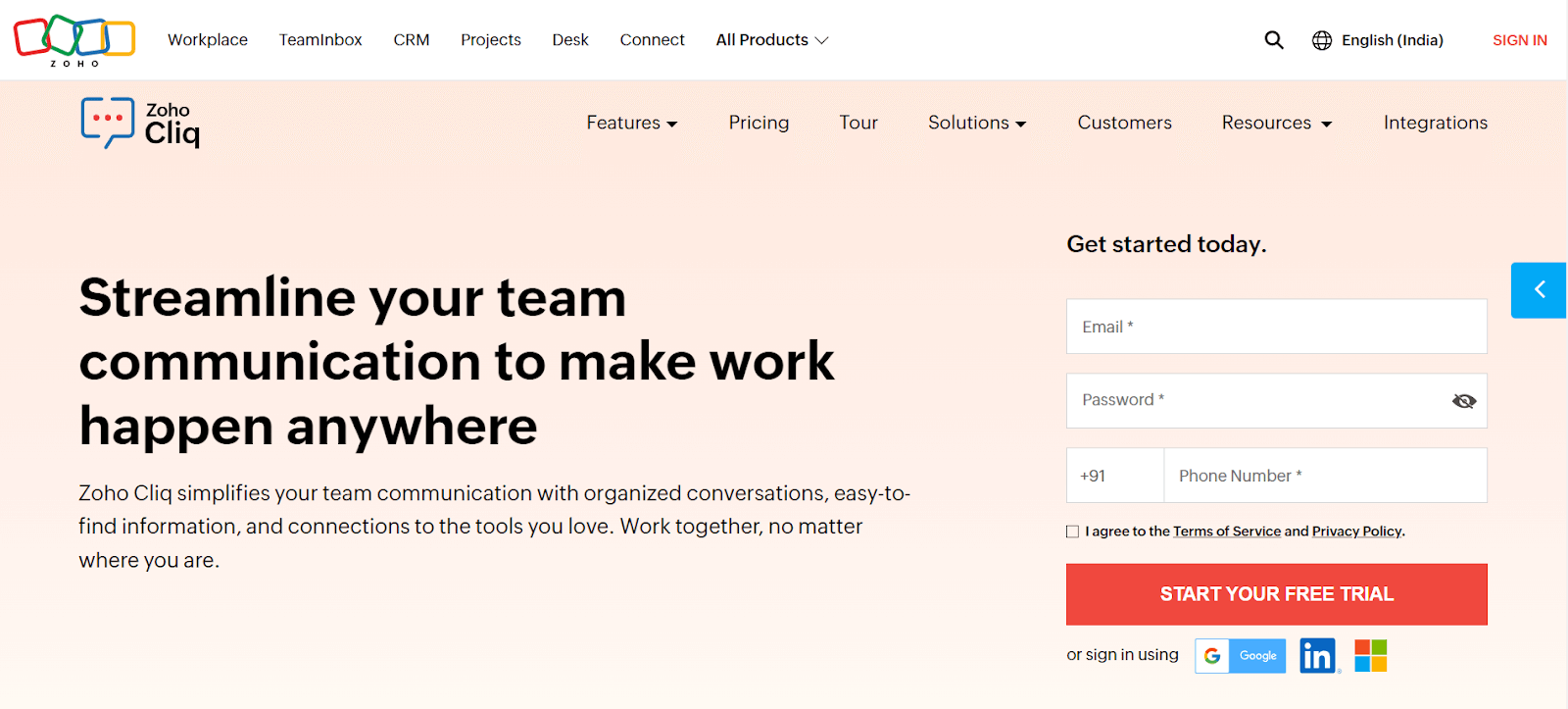Go to the Pricing page
The image size is (1568, 709).
(759, 123)
